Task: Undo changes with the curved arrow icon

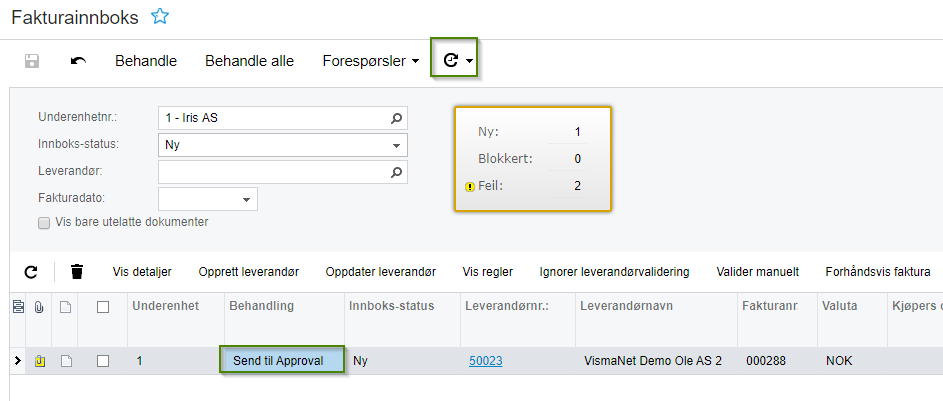Action: (78, 61)
